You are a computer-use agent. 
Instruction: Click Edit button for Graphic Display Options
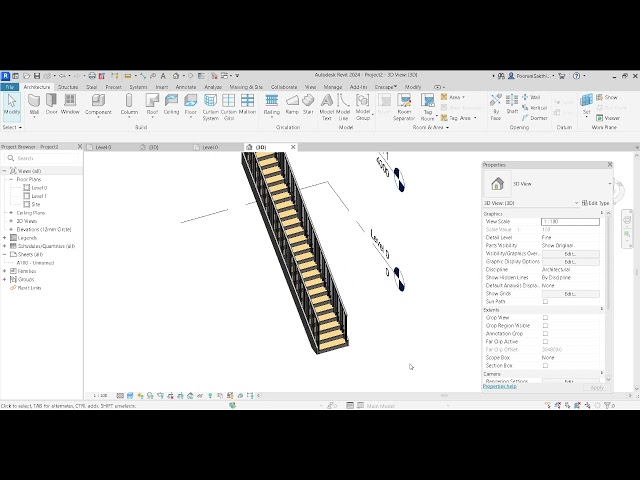tap(570, 262)
